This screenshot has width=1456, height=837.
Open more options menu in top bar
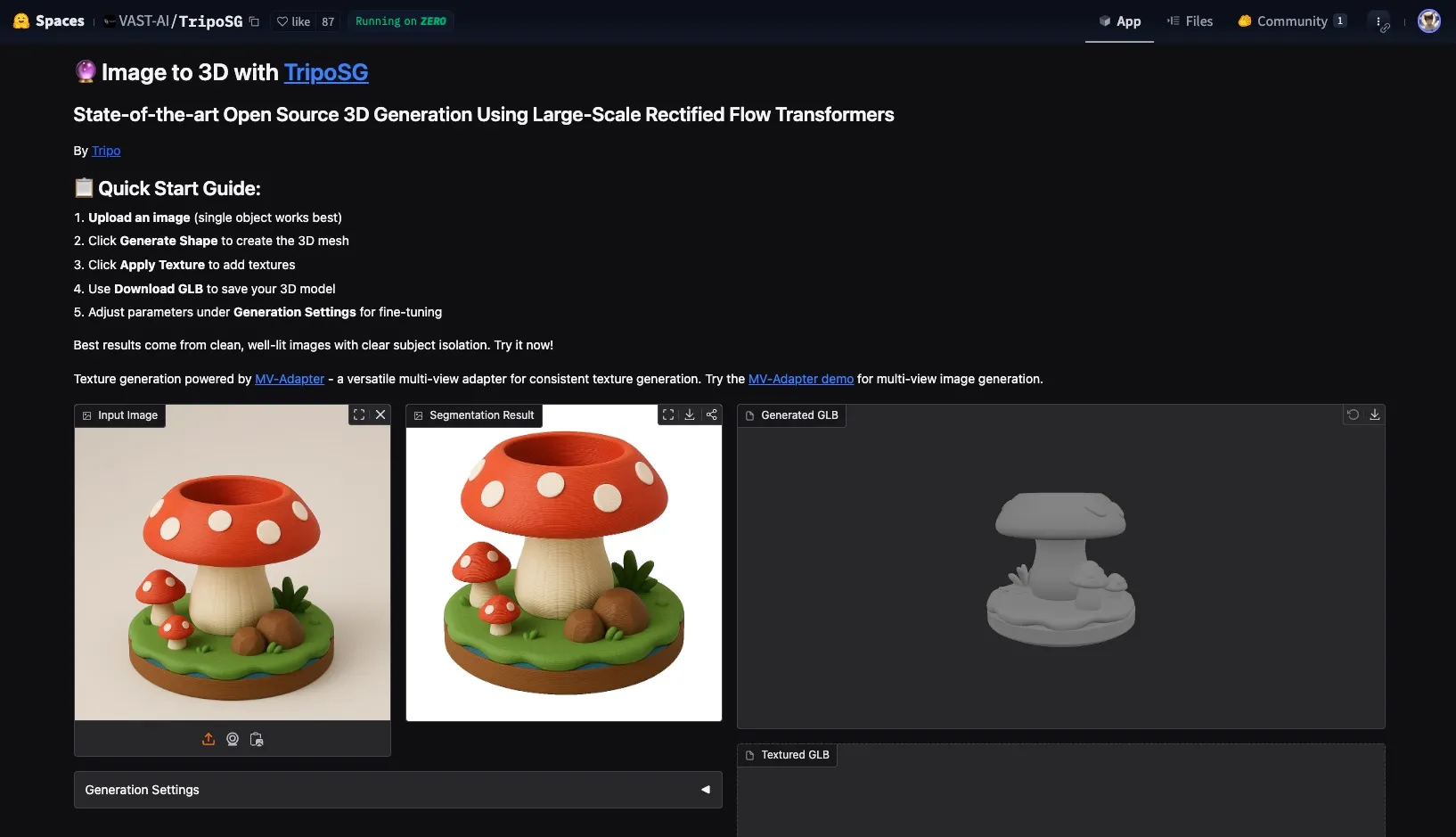(x=1379, y=21)
